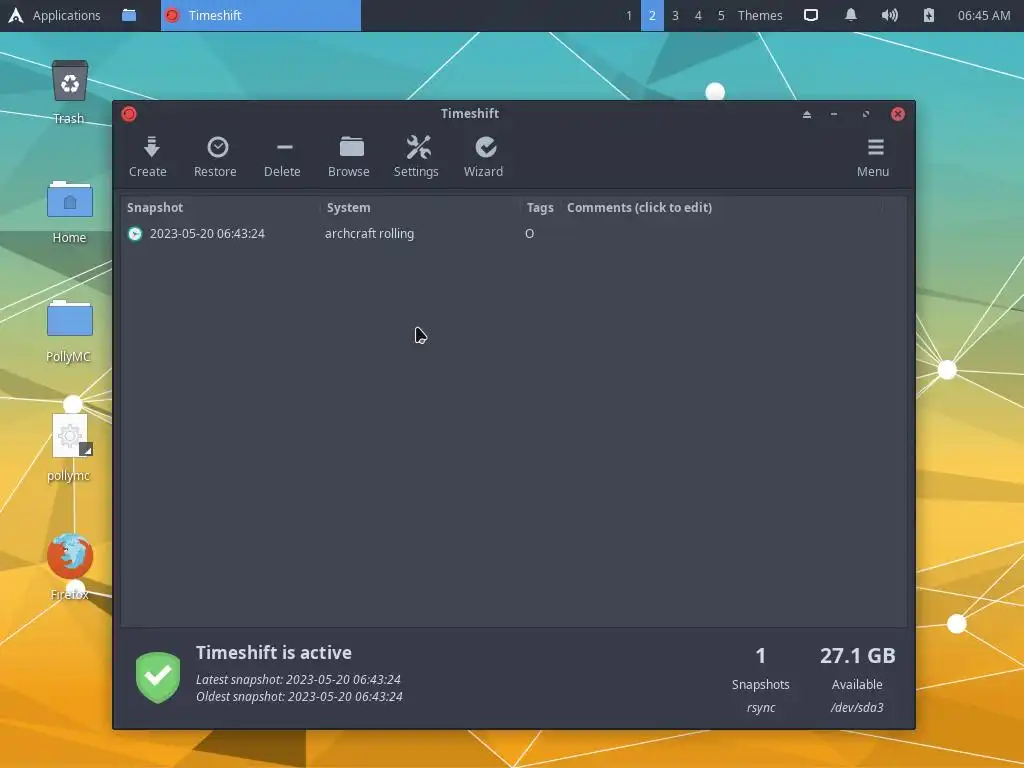Open the notifications bell
The image size is (1024, 768).
click(x=851, y=15)
